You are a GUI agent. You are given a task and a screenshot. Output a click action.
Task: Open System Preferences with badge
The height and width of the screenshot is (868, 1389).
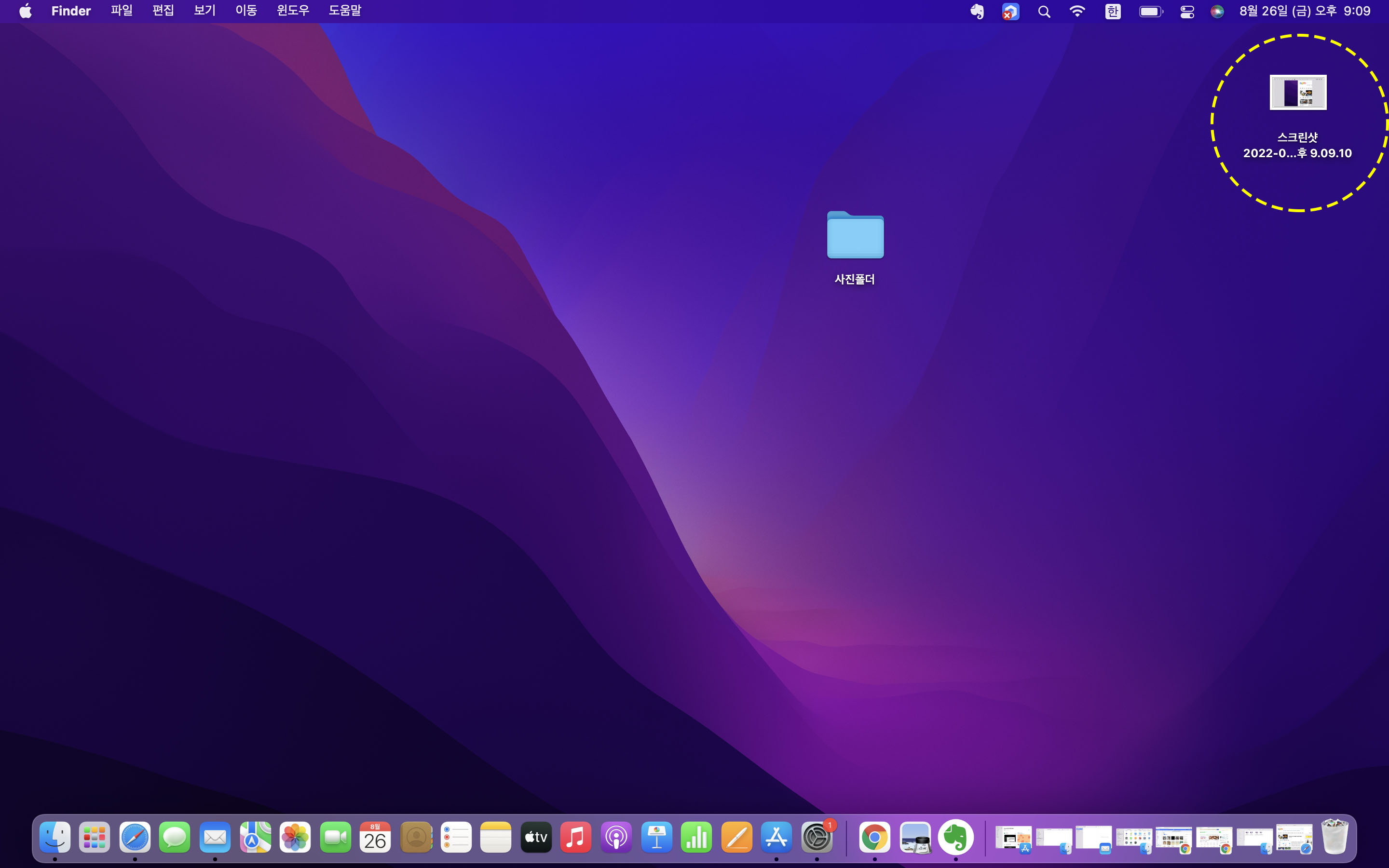[817, 838]
